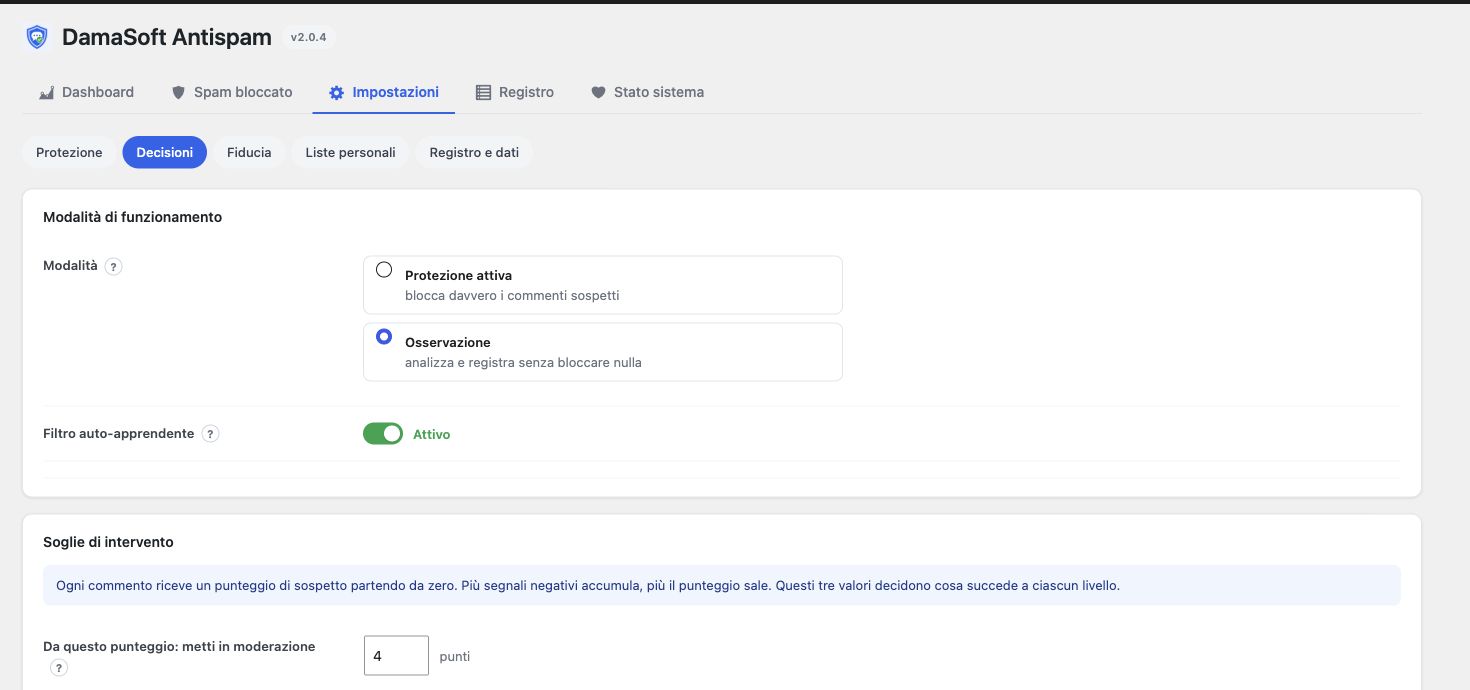
Task: Open help icon next to Filtro auto-apprendente
Action: click(x=210, y=434)
